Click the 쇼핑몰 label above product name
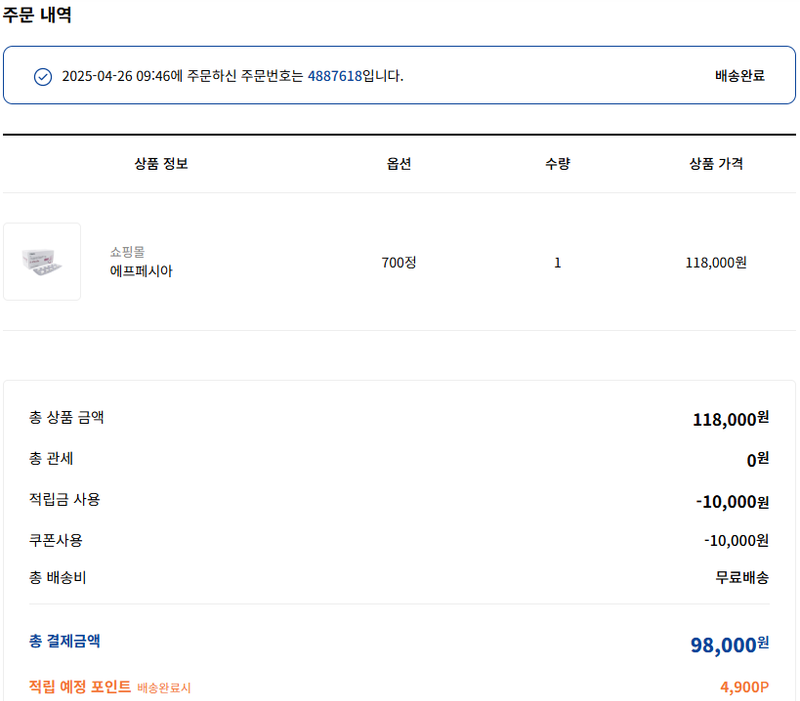Viewport: 800px width, 701px height. click(127, 252)
